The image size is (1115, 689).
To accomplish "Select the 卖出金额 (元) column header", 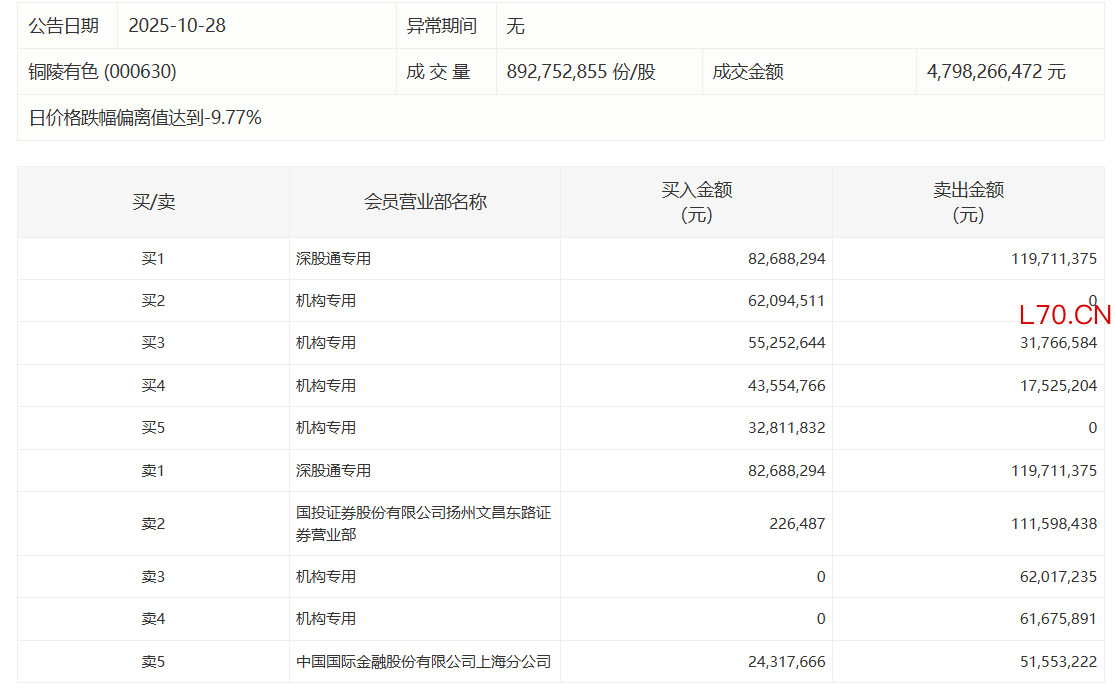I will [968, 202].
